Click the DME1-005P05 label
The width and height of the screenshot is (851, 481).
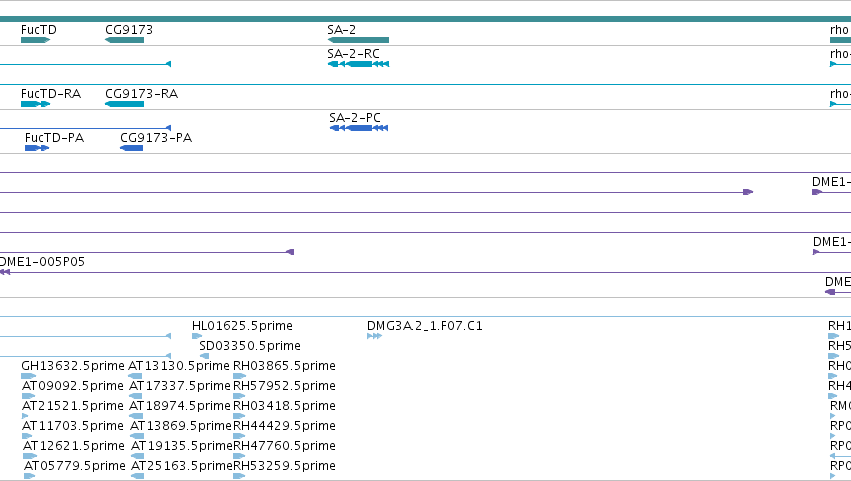[42, 262]
